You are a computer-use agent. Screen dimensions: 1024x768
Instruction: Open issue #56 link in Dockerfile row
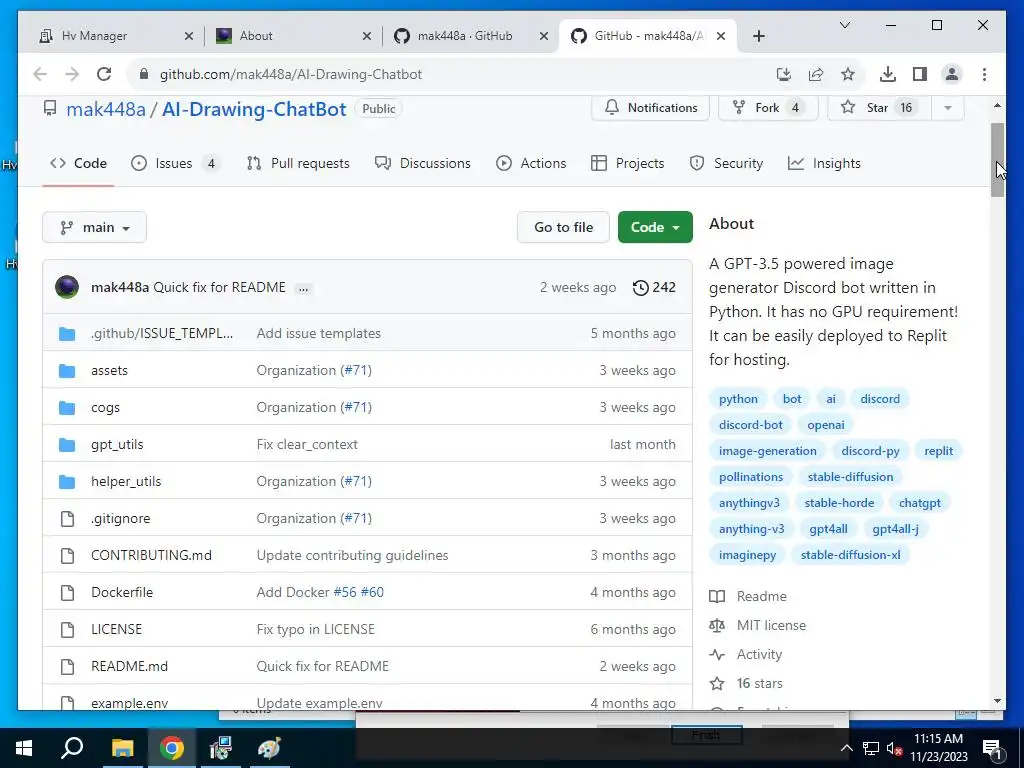(x=345, y=592)
